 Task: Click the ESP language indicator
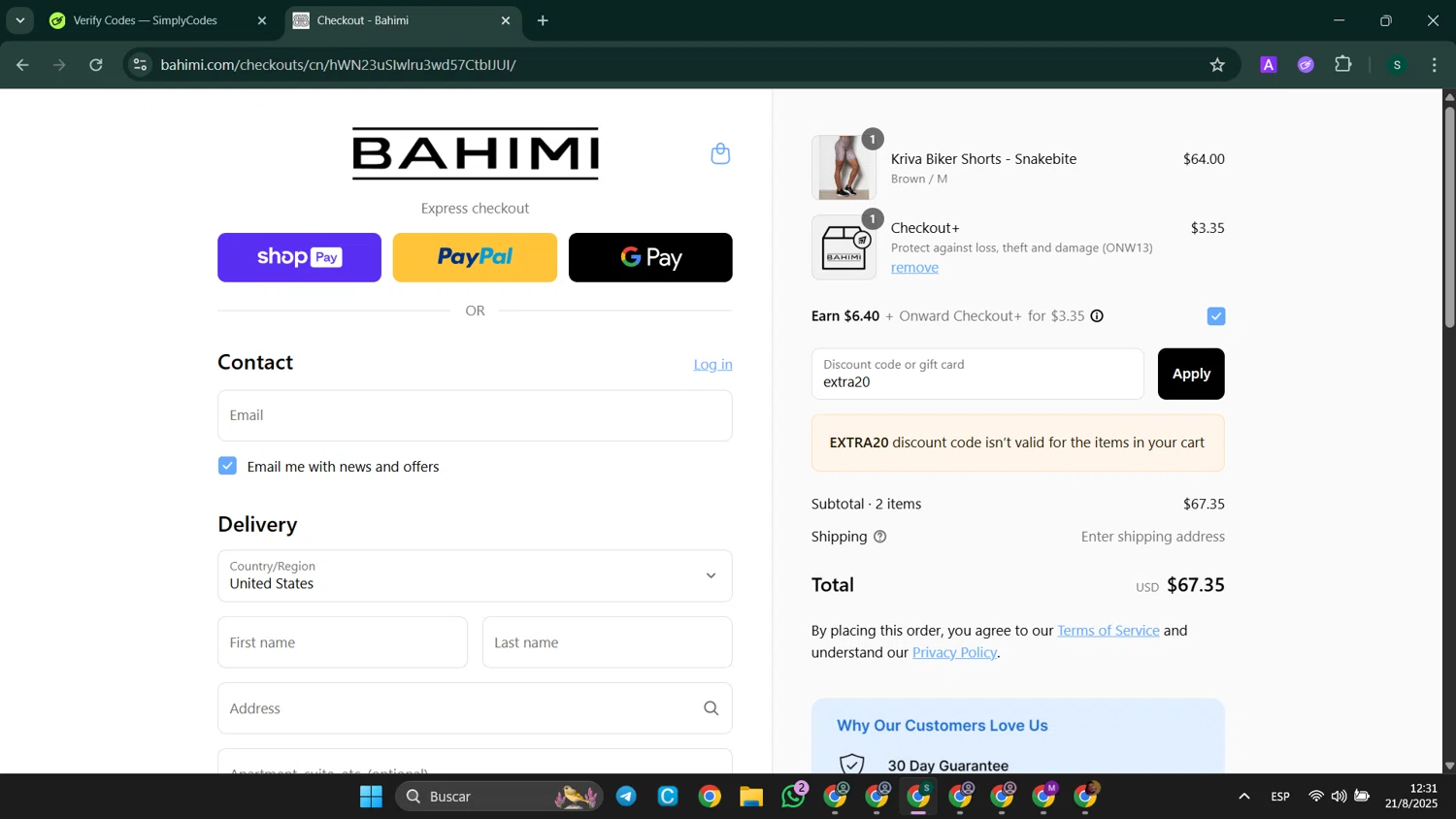point(1280,797)
